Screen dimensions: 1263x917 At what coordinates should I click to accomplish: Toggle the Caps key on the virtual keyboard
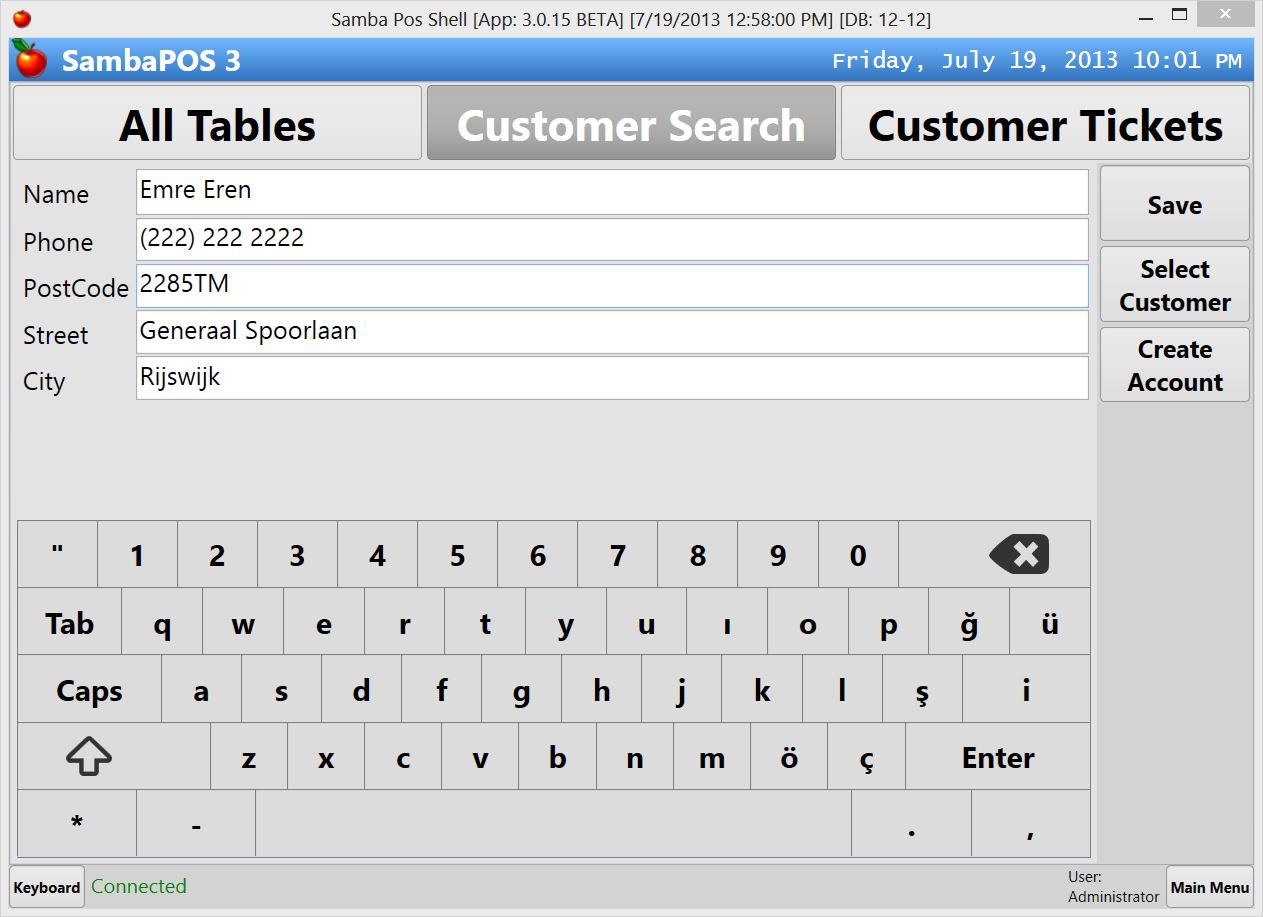(89, 690)
